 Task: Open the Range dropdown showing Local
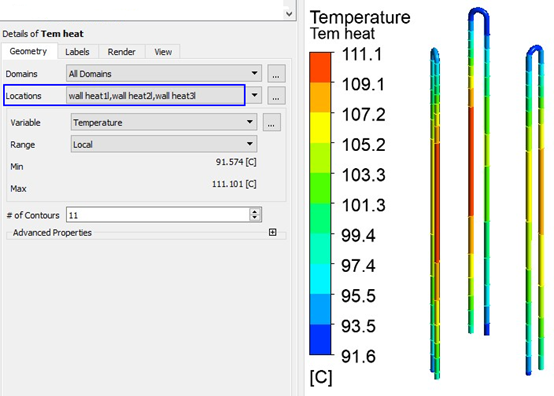164,144
